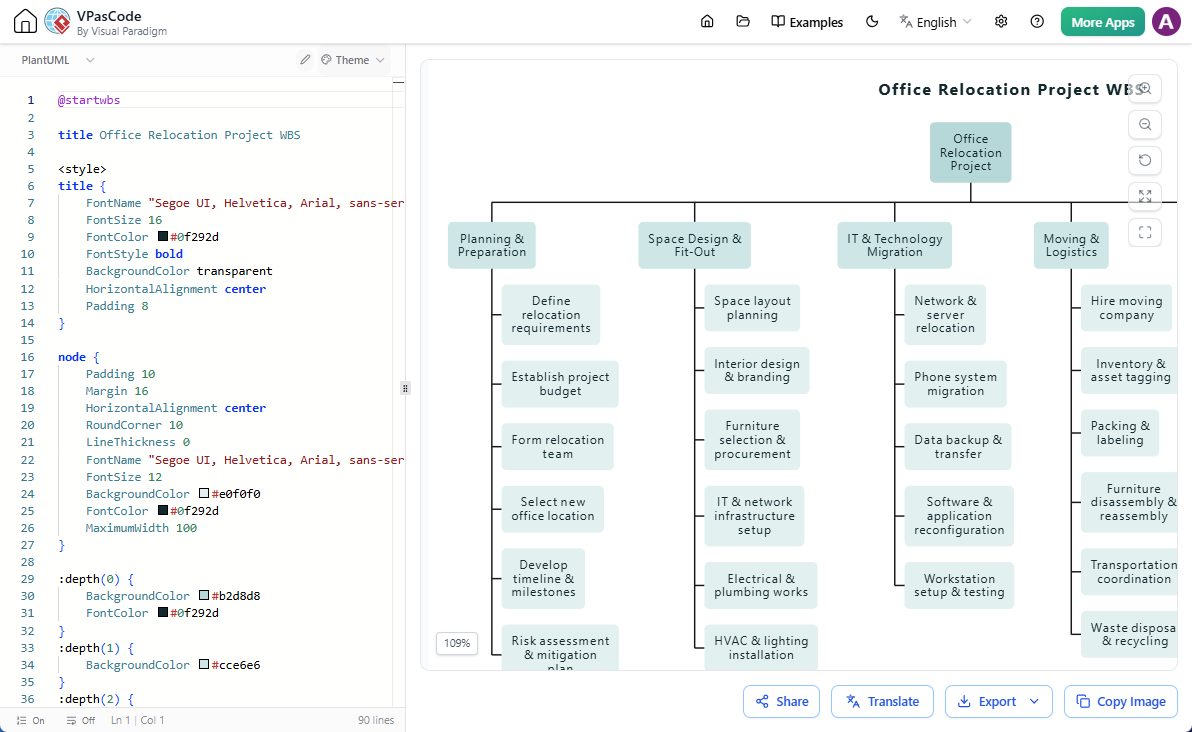The width and height of the screenshot is (1192, 732).
Task: Click the Share button label
Action: [x=792, y=702]
